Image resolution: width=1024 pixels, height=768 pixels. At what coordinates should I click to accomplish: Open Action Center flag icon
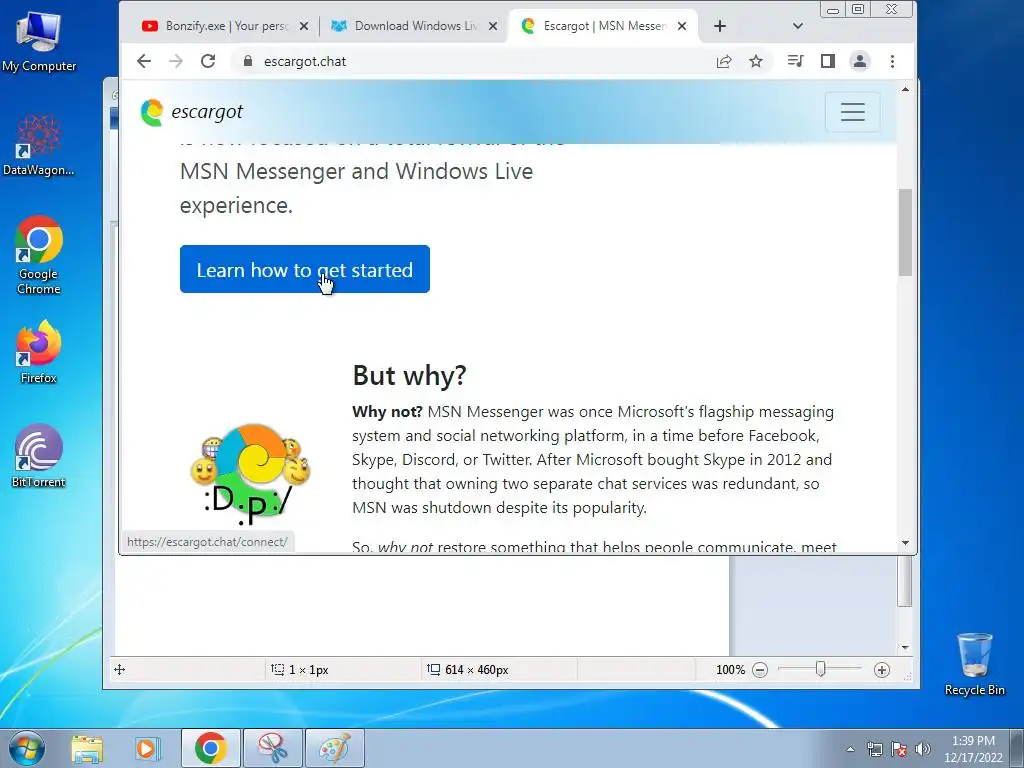click(x=899, y=749)
